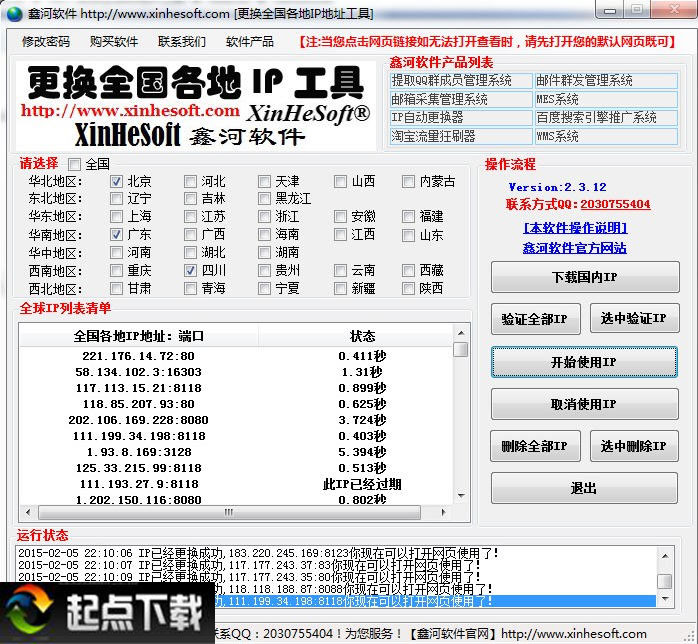Screen dimensions: 698x644
Task: Click the run log scrollbar thumb
Action: tap(665, 581)
